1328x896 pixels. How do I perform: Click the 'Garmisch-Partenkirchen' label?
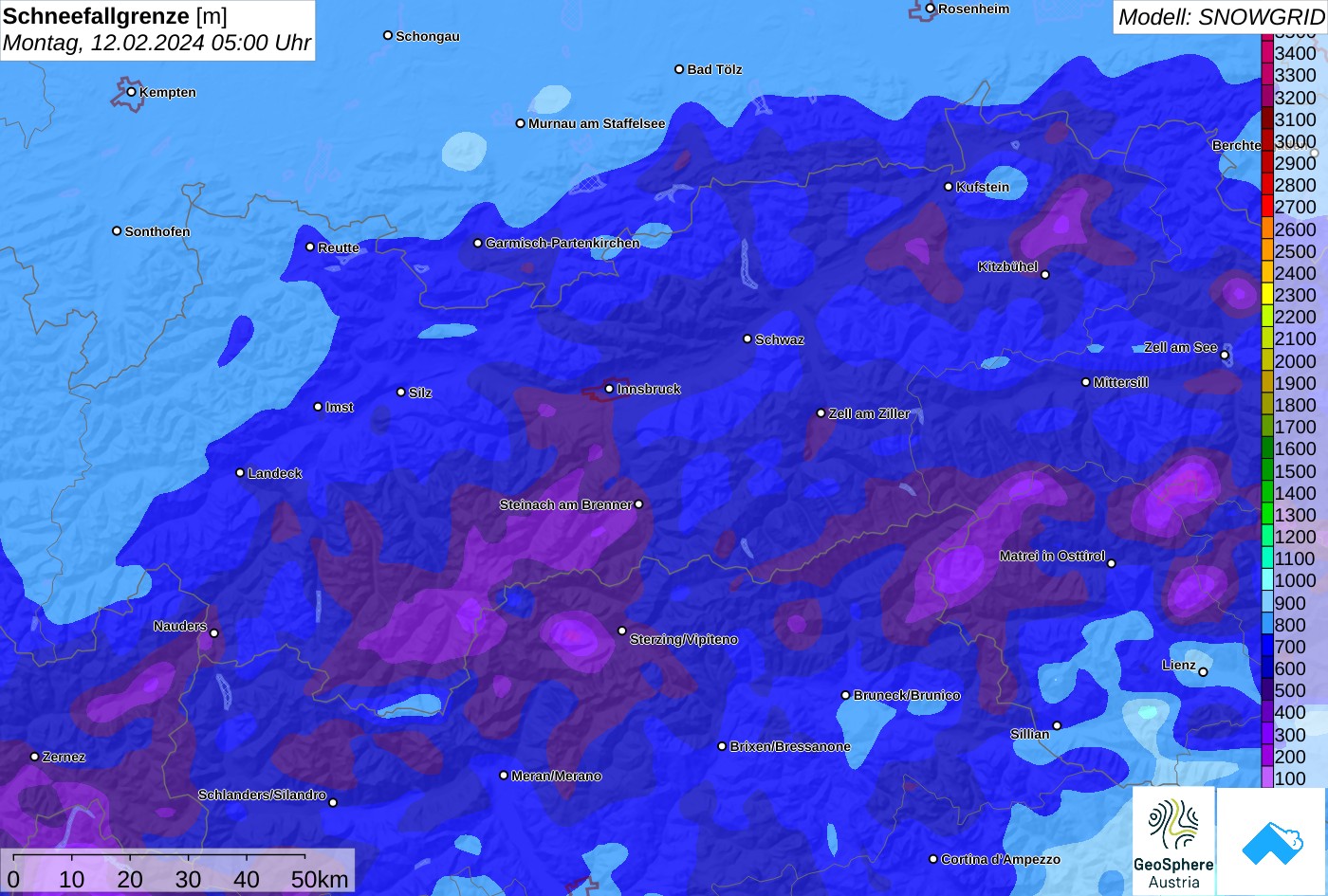563,244
